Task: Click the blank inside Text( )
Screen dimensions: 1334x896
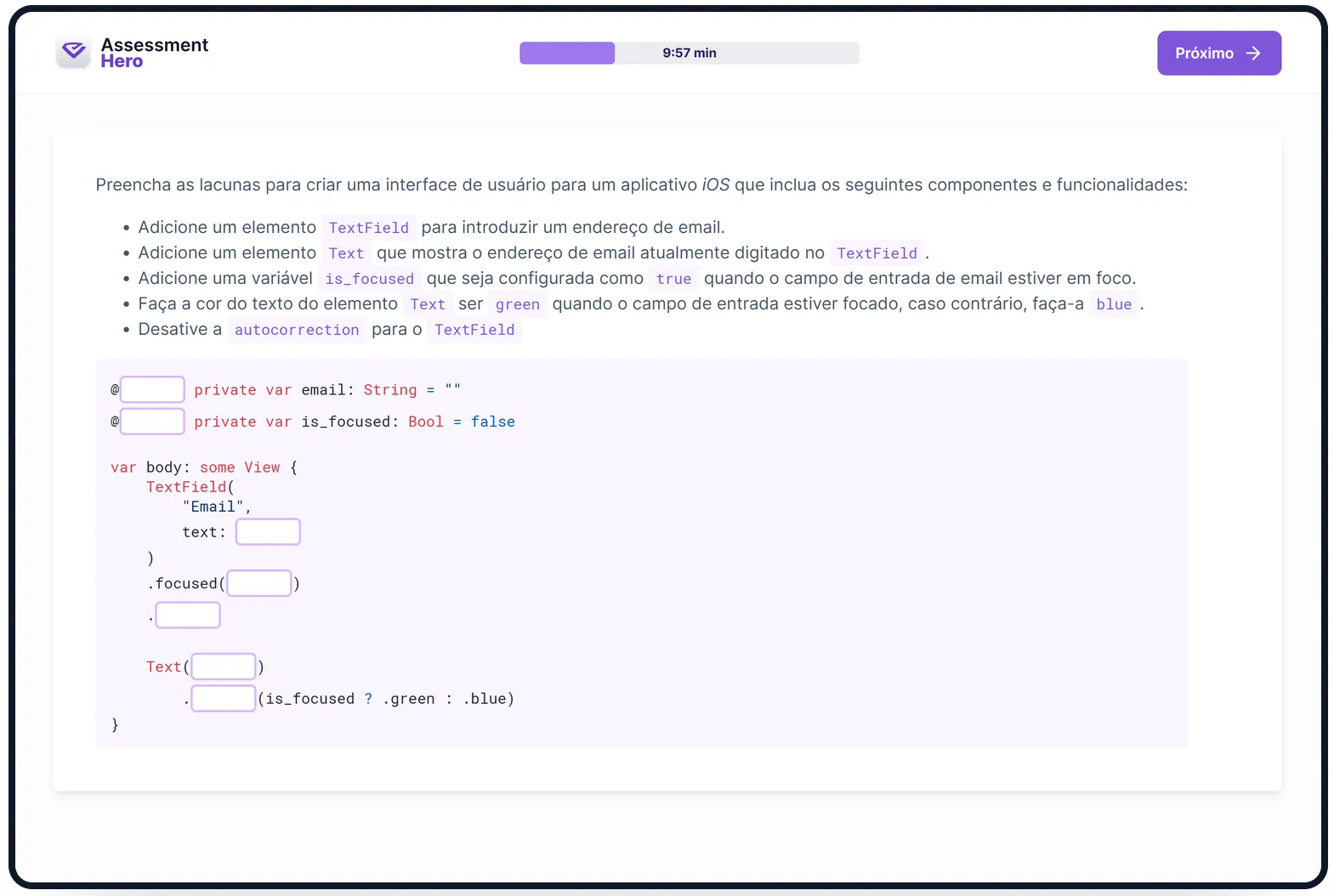Action: pyautogui.click(x=224, y=666)
